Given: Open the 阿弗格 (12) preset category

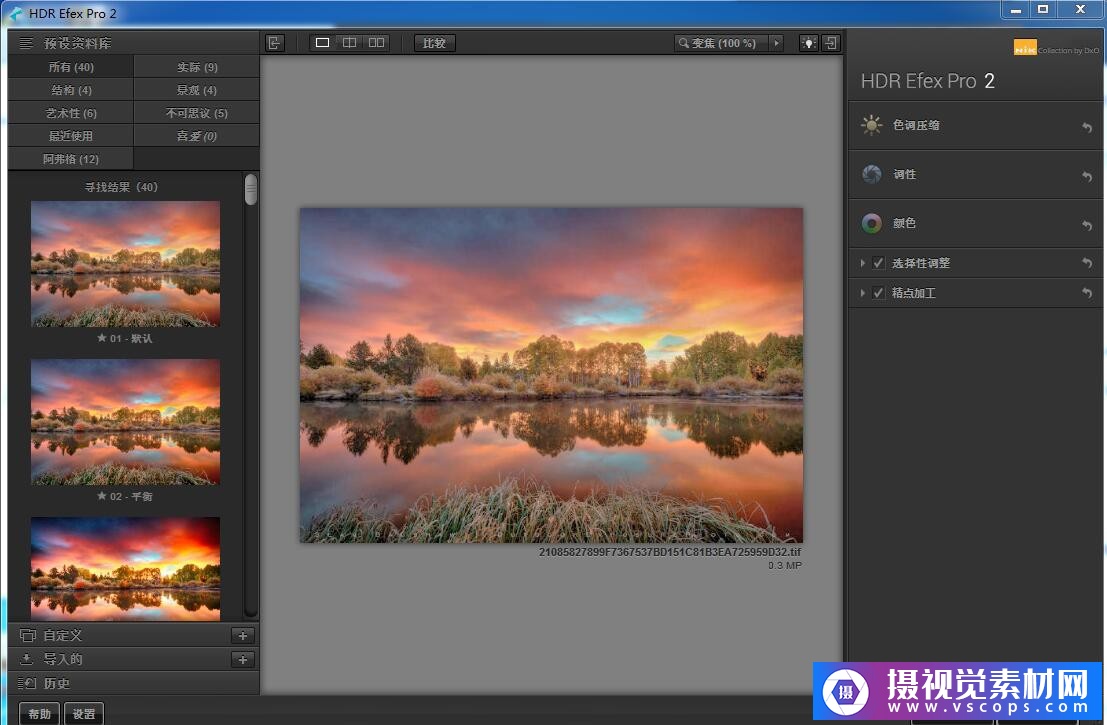Looking at the screenshot, I should pyautogui.click(x=71, y=159).
